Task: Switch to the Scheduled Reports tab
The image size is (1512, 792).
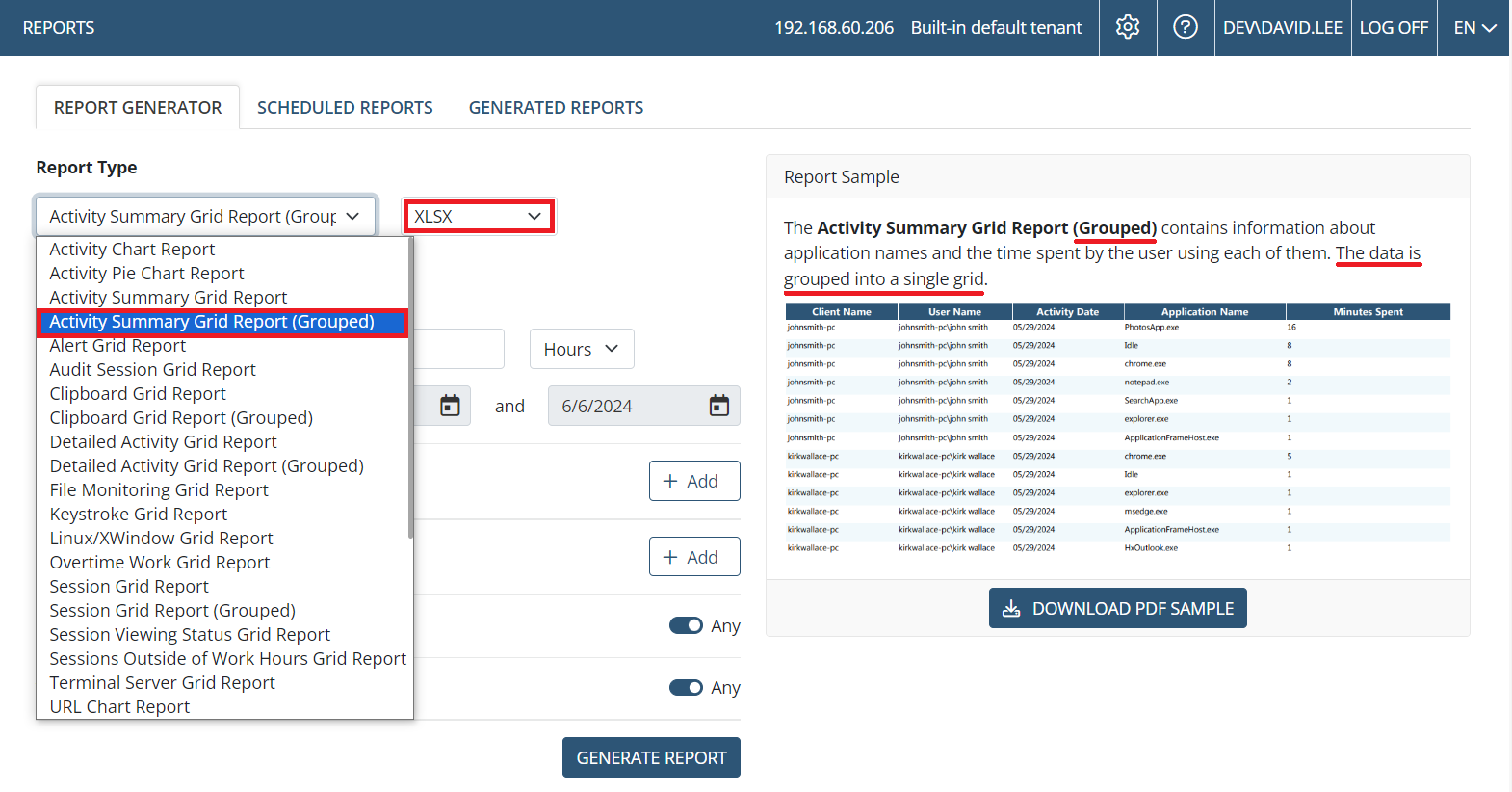Action: pyautogui.click(x=345, y=108)
